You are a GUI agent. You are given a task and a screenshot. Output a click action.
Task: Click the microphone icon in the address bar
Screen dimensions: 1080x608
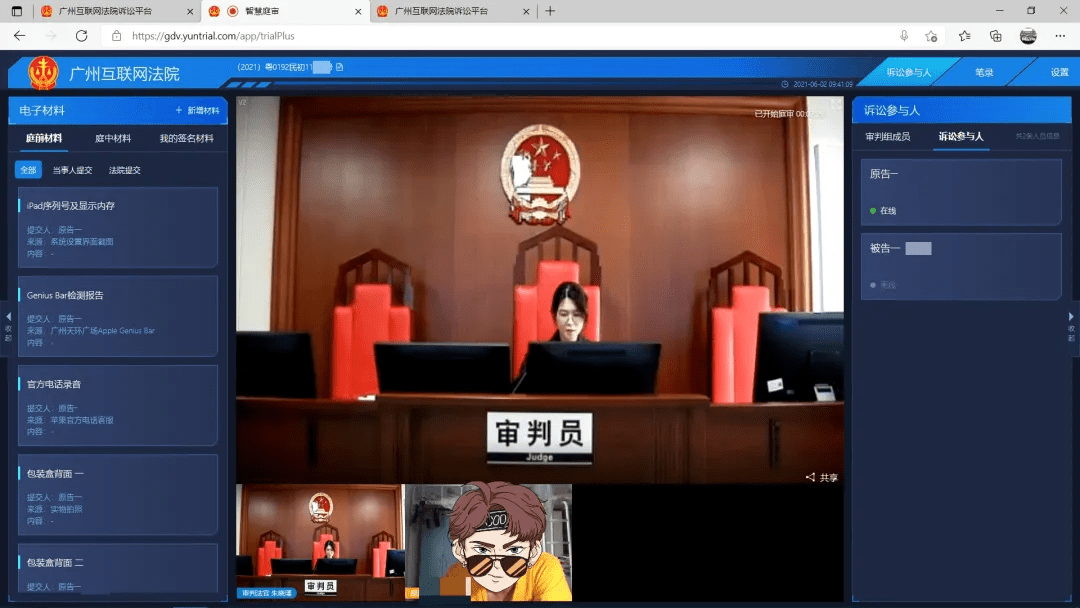click(904, 35)
